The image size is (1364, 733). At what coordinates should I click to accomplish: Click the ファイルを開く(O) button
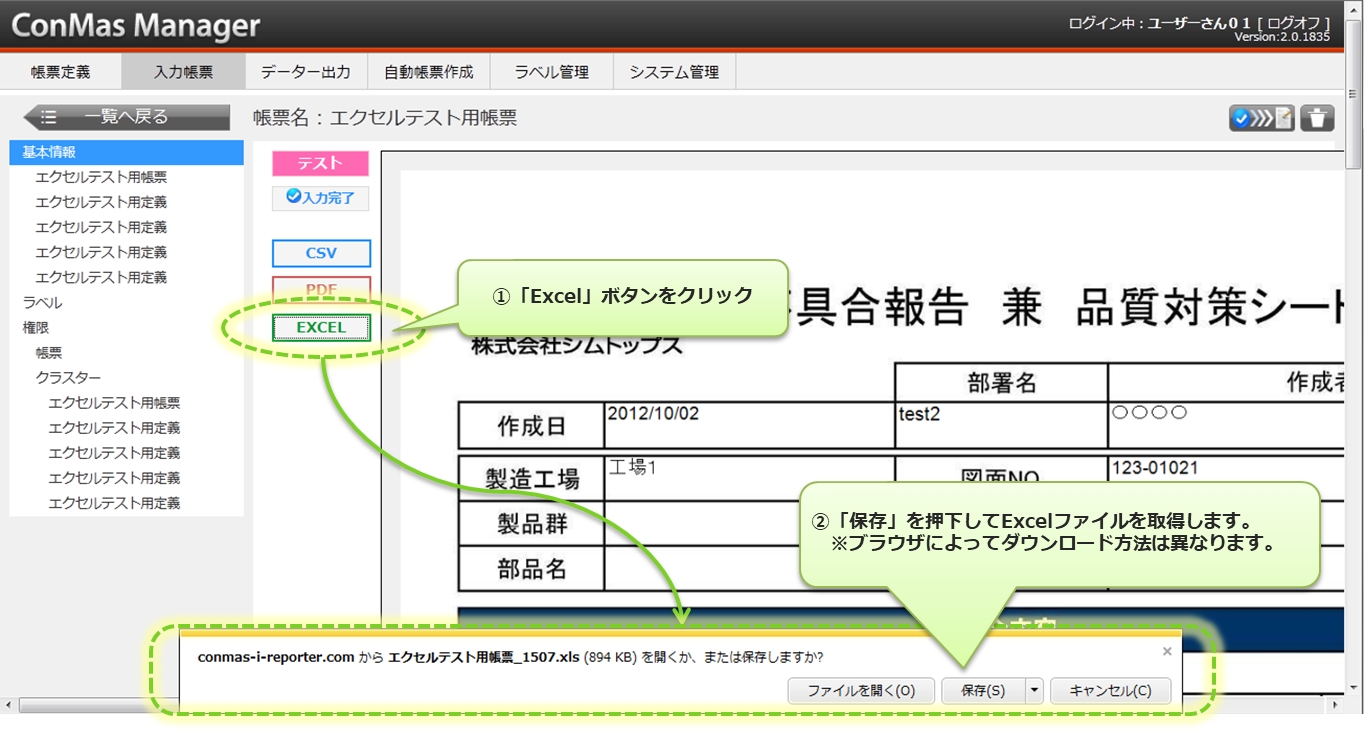(x=860, y=690)
